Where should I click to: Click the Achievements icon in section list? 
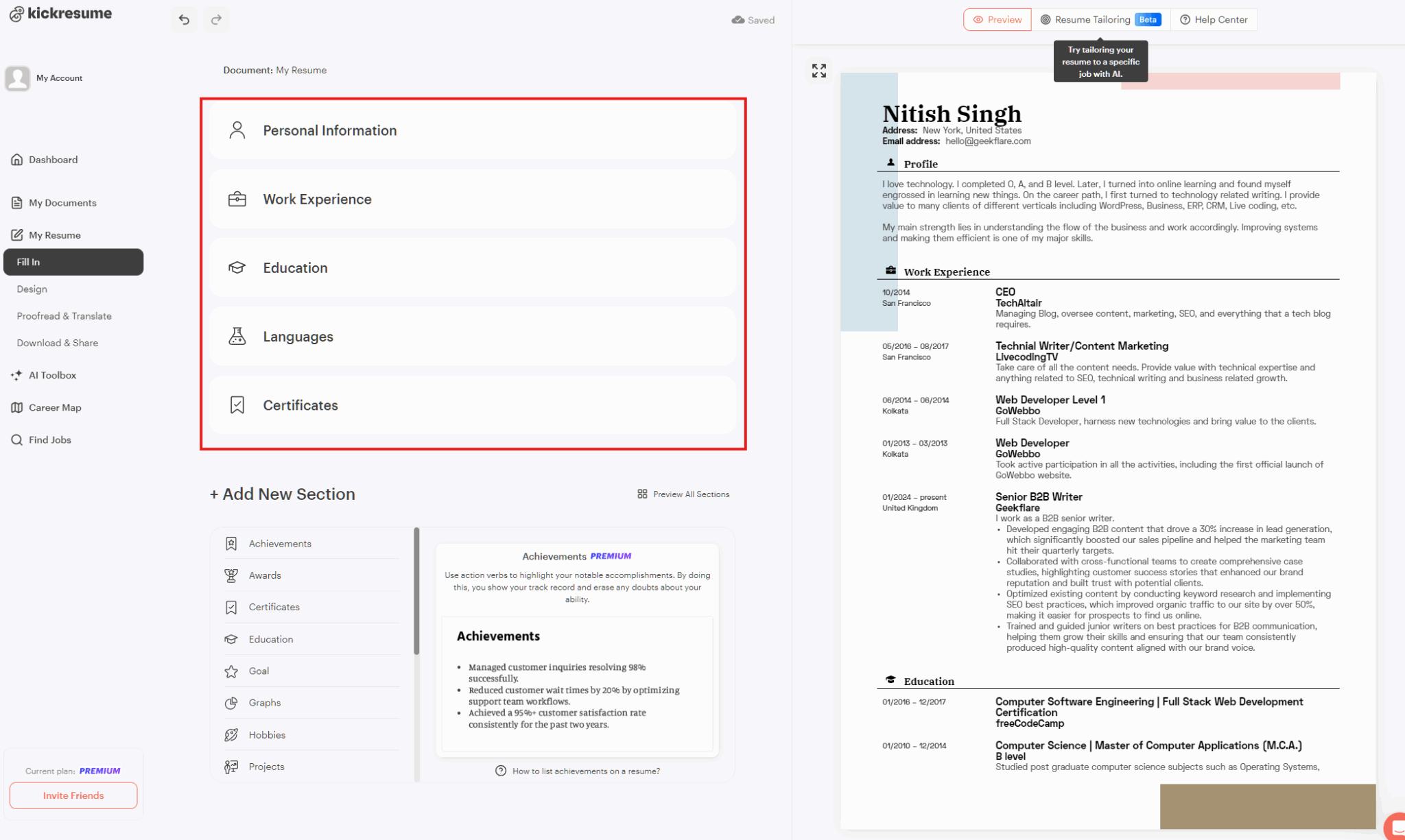[x=231, y=544]
